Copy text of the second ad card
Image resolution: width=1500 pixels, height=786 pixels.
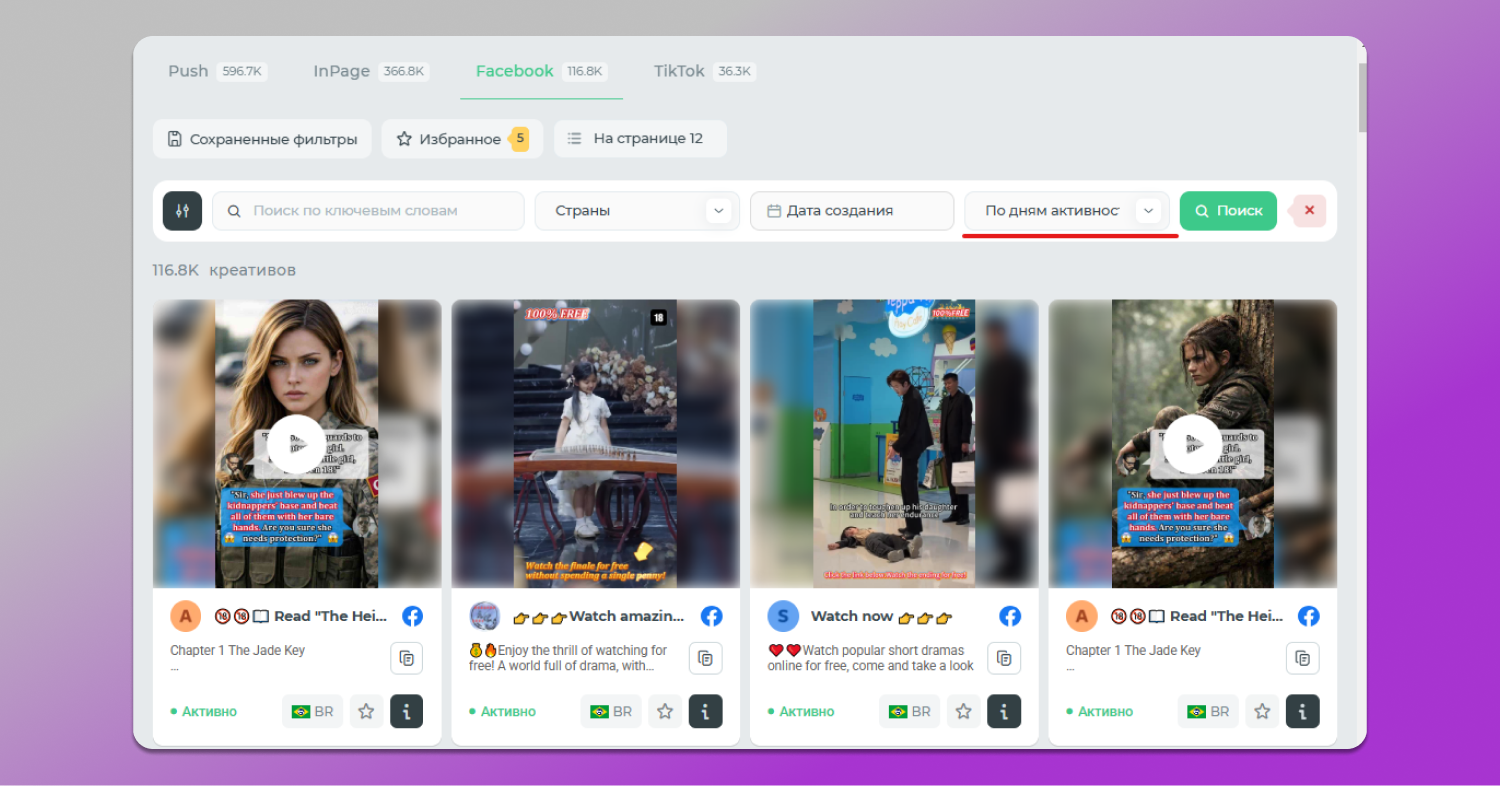tap(705, 658)
